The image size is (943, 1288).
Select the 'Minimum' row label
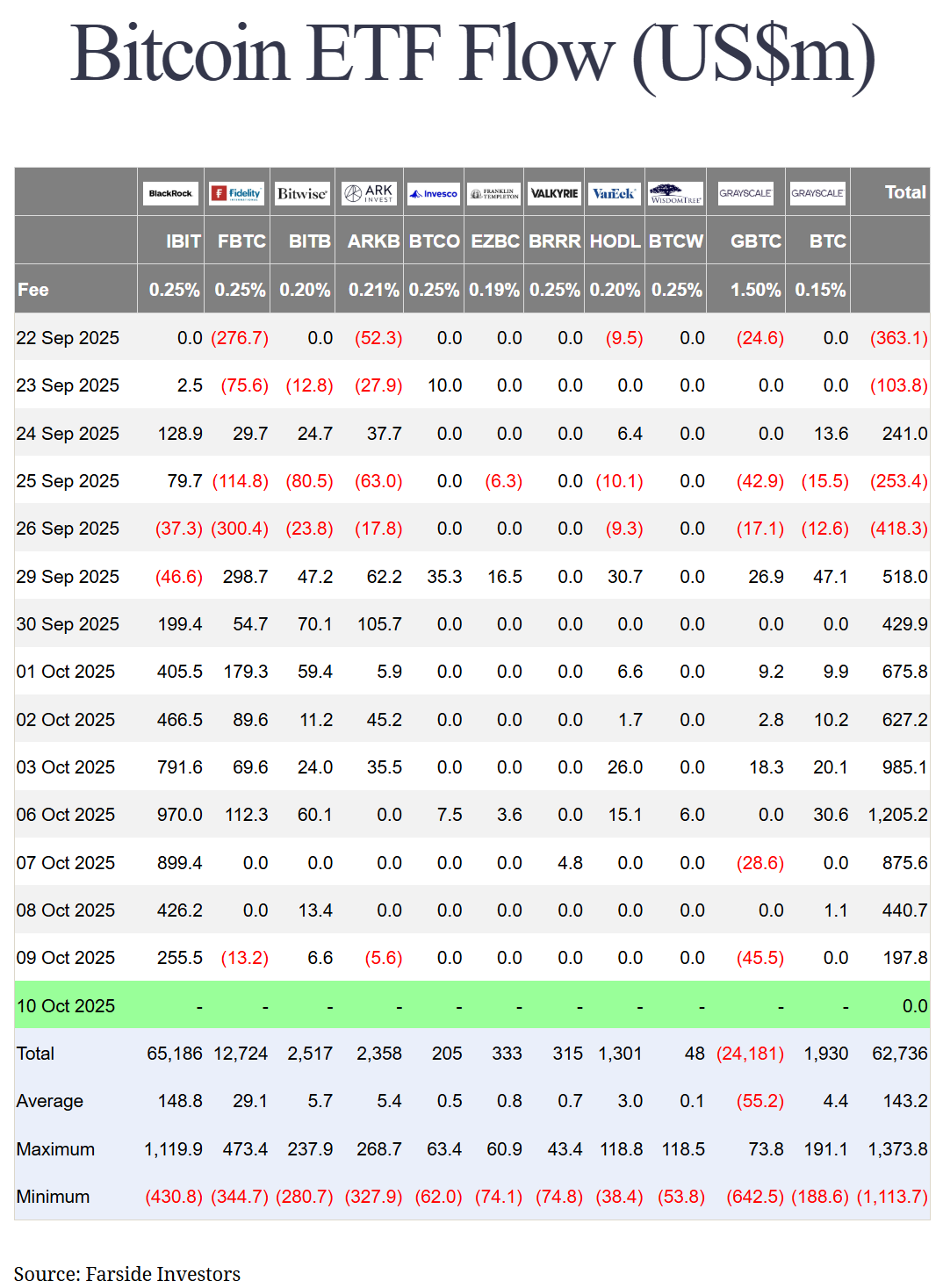53,1197
